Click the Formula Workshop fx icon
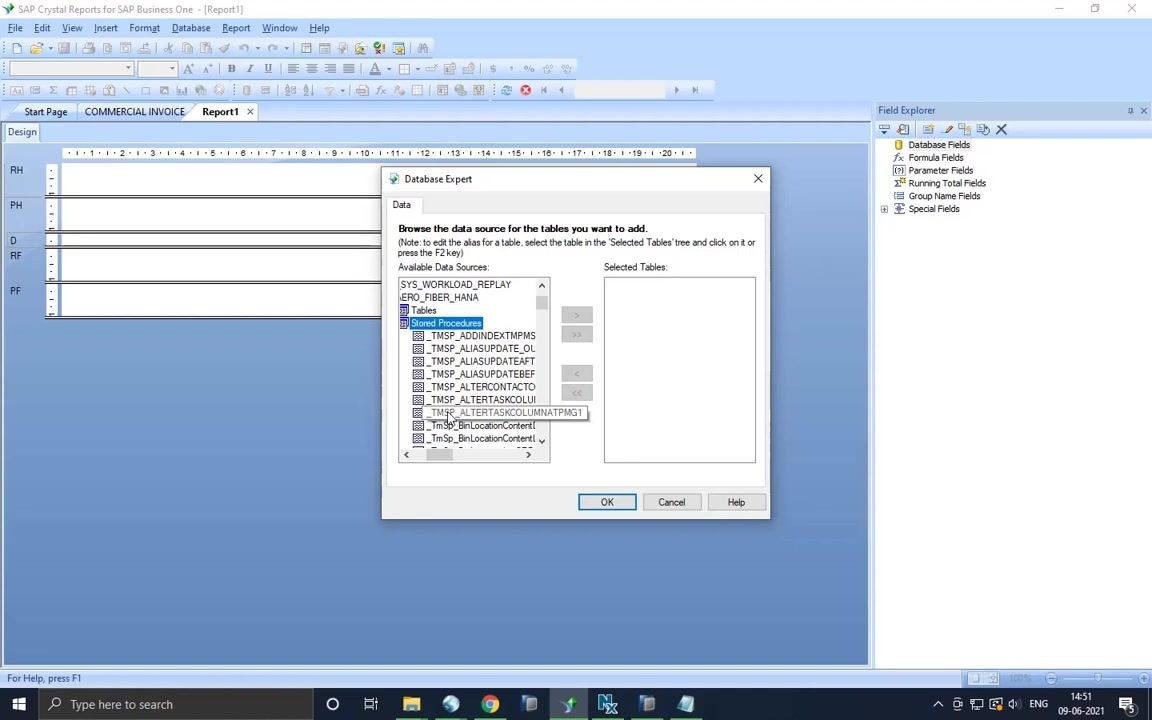 [x=381, y=90]
